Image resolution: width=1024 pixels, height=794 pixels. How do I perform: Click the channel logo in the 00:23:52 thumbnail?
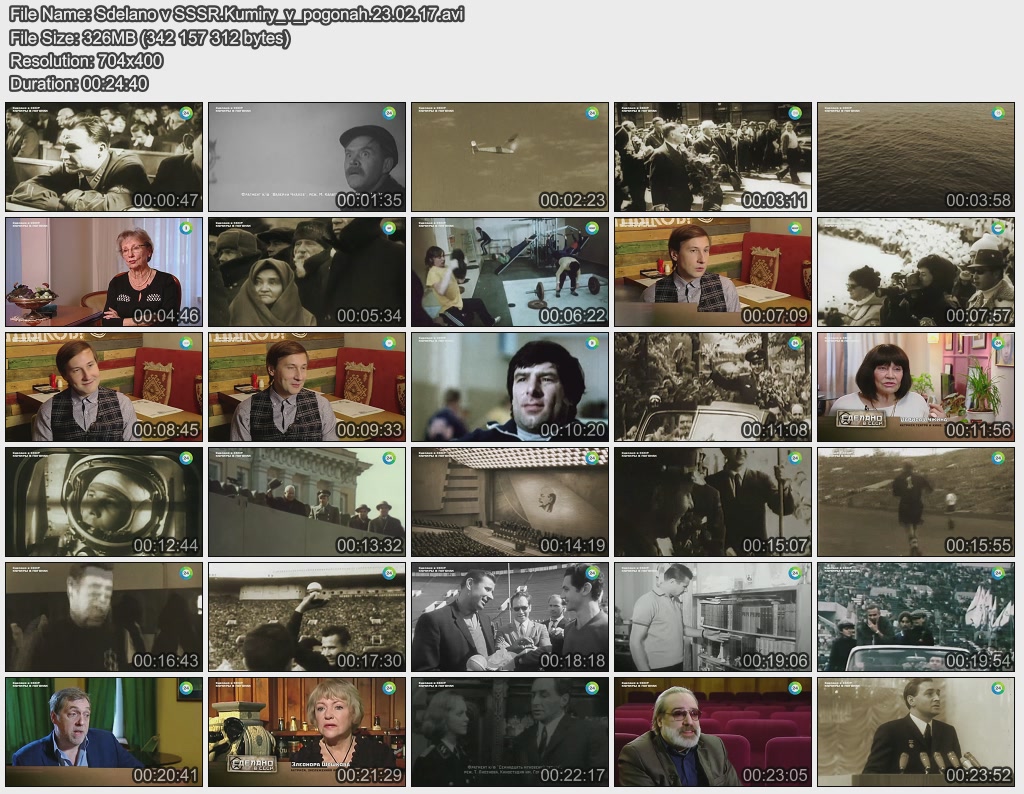(x=998, y=688)
